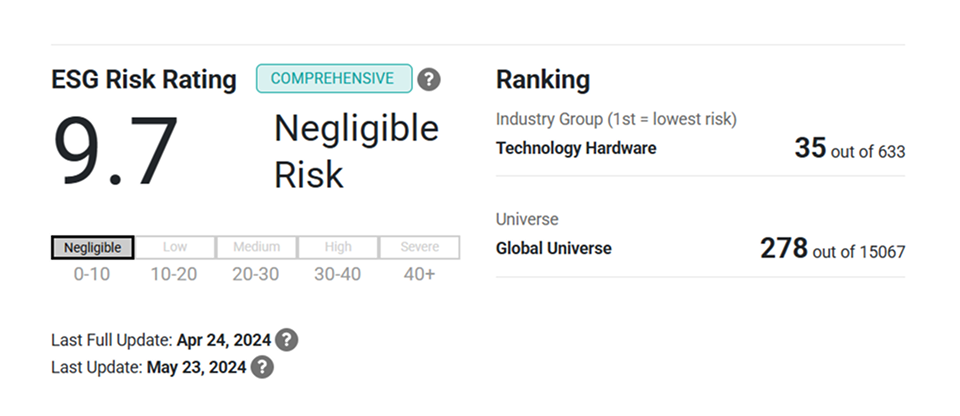Viewport: 960px width, 416px height.
Task: Click the 0-10 range label
Action: point(92,274)
